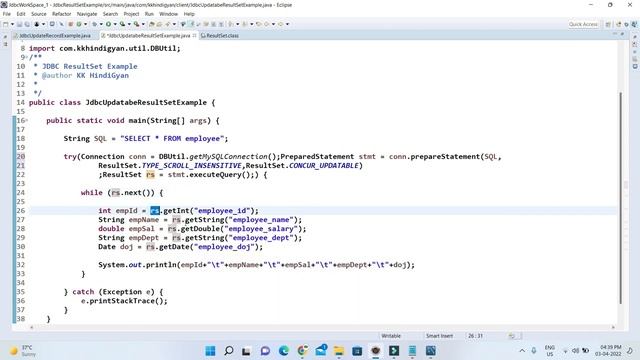This screenshot has height=360, width=640.
Task: Toggle Mark Occurrences toolbar icon
Action: [x=192, y=24]
